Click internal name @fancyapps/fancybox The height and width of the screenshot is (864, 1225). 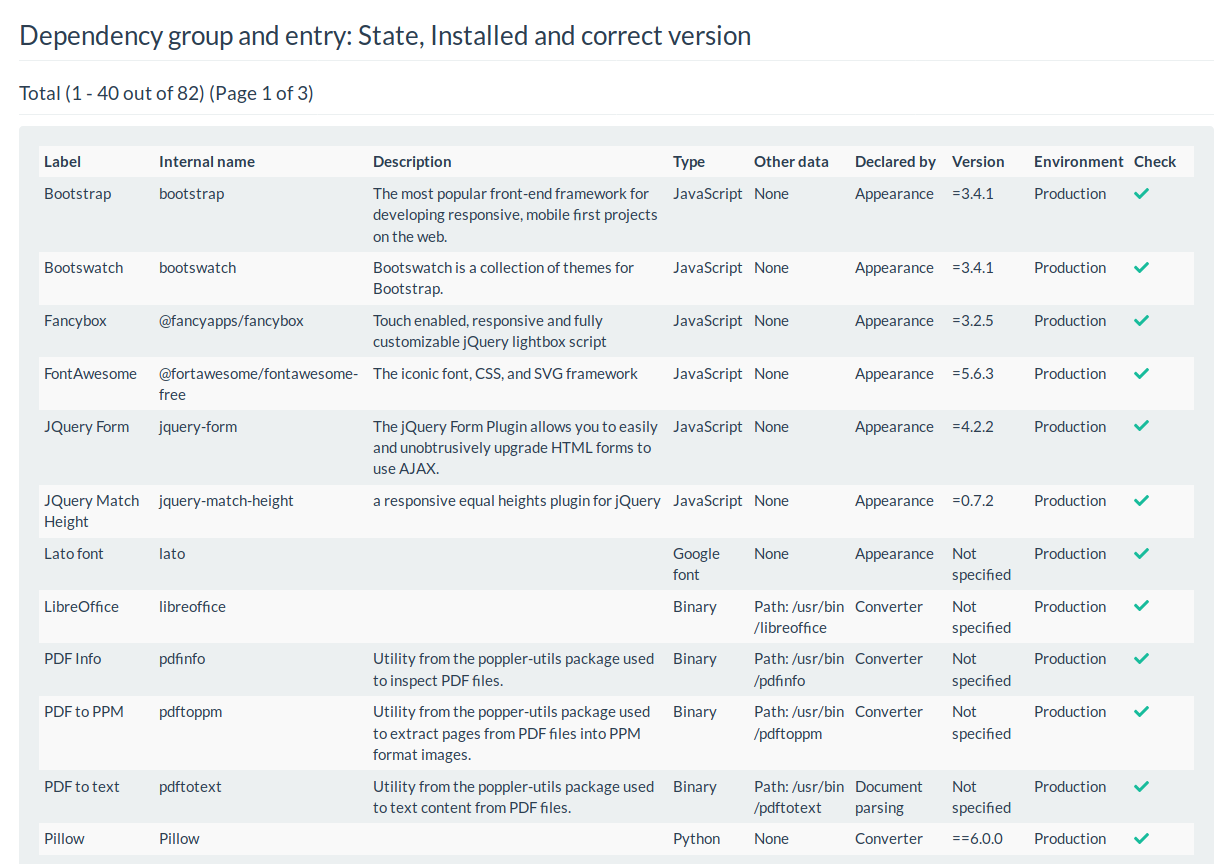click(x=231, y=321)
